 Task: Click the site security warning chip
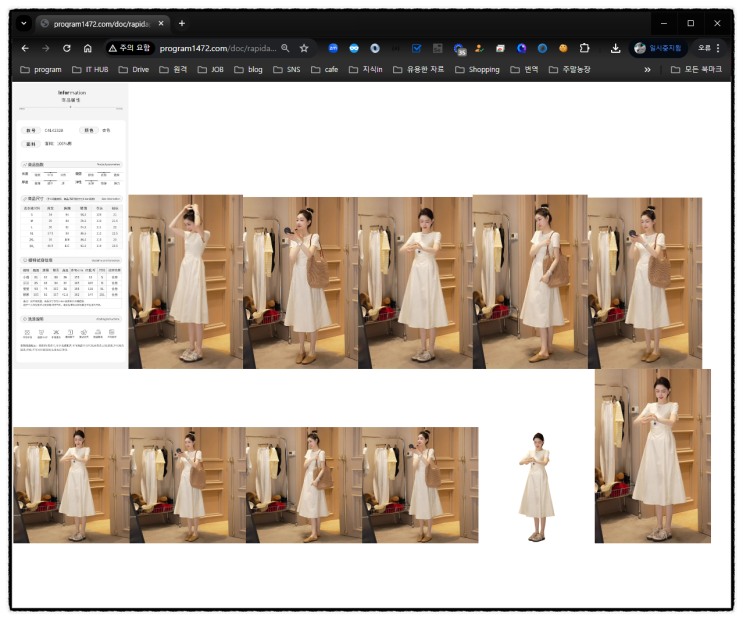[129, 48]
